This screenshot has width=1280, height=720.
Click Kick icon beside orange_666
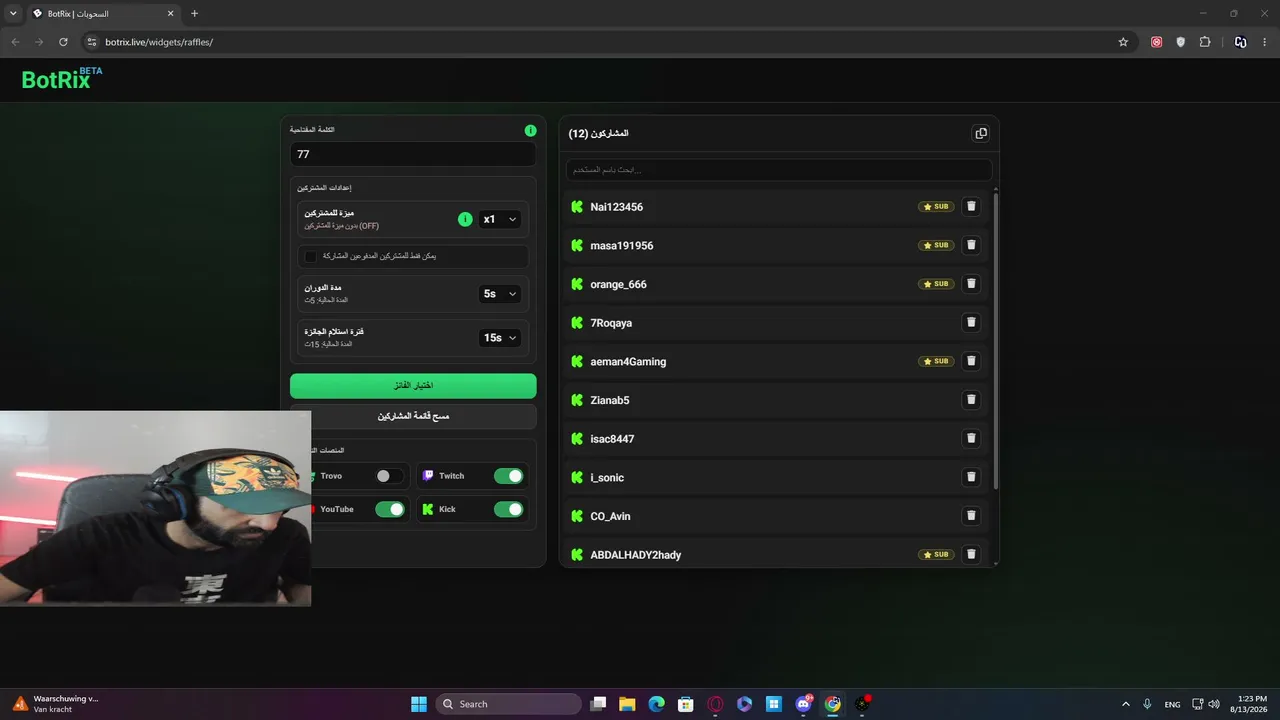[577, 284]
